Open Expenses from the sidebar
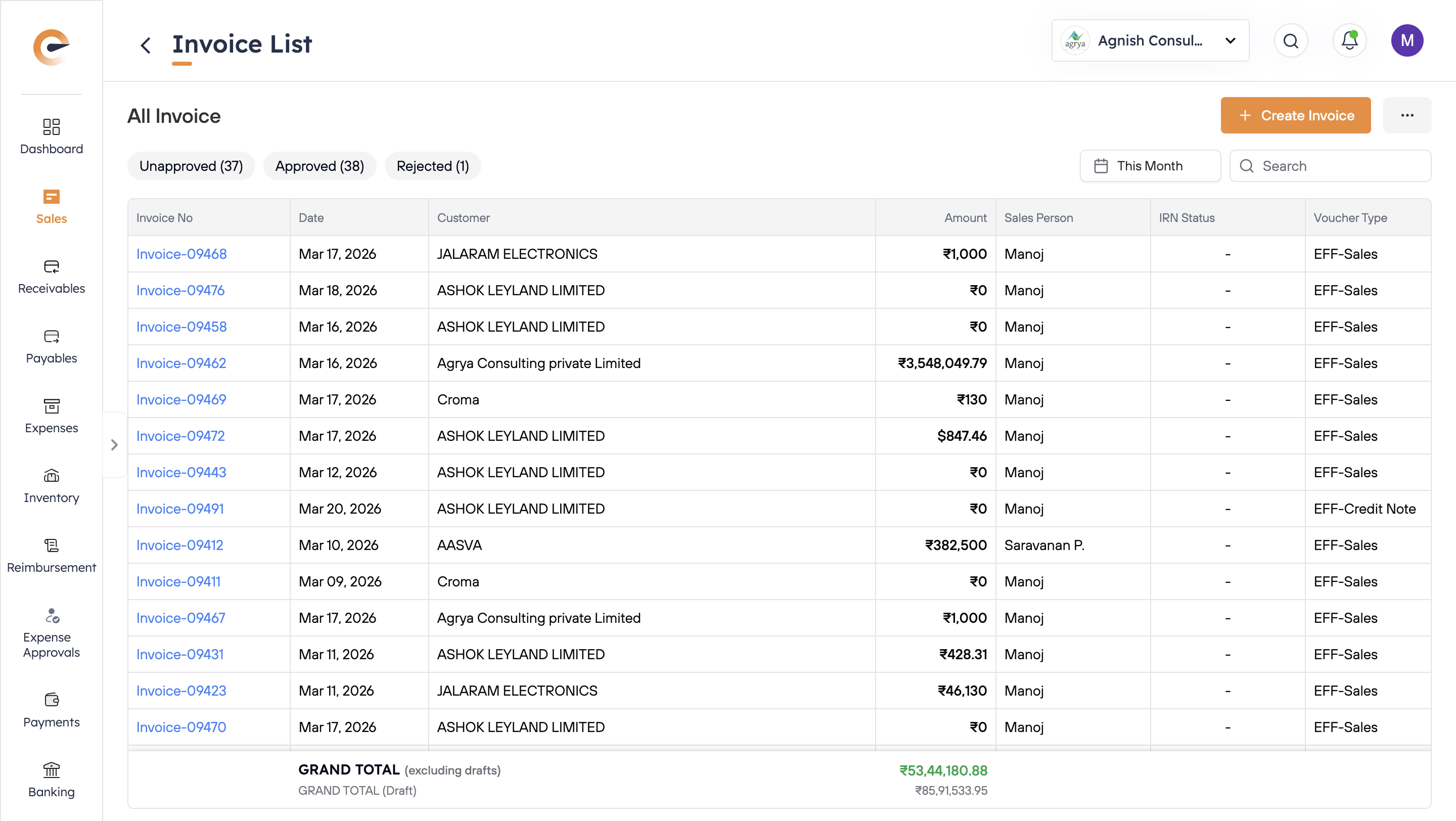 coord(52,416)
